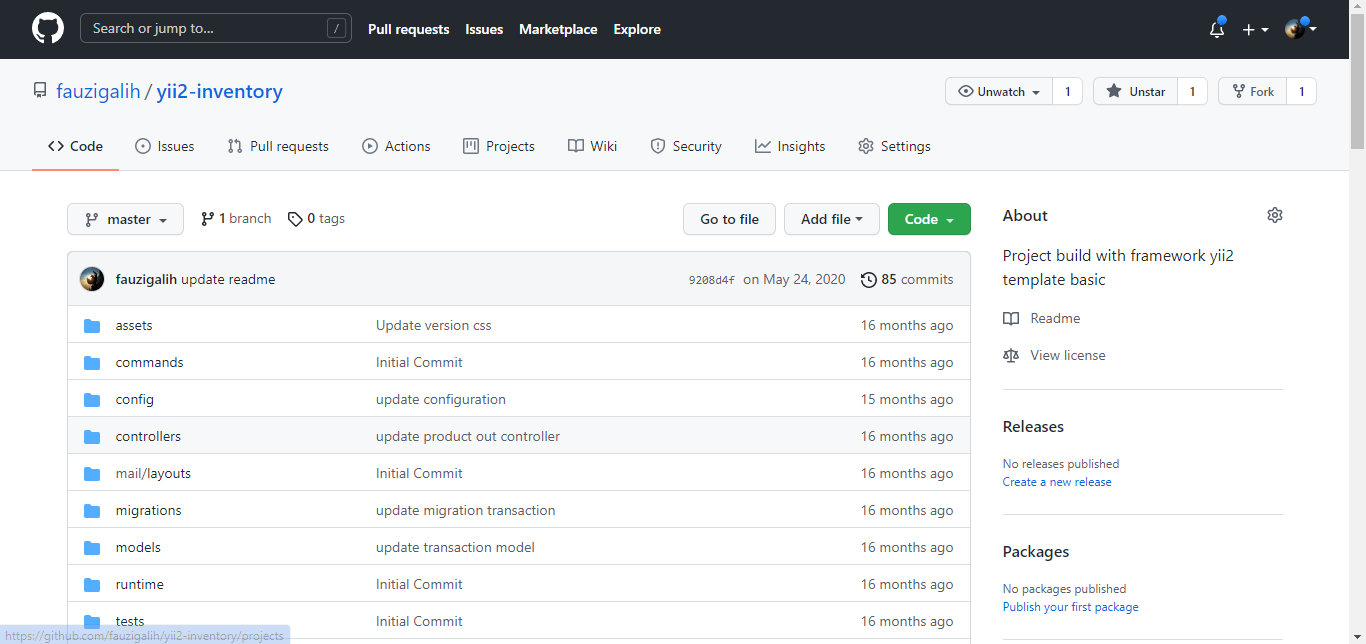Open Marketplace in top navigation
1366x644 pixels.
tap(558, 29)
